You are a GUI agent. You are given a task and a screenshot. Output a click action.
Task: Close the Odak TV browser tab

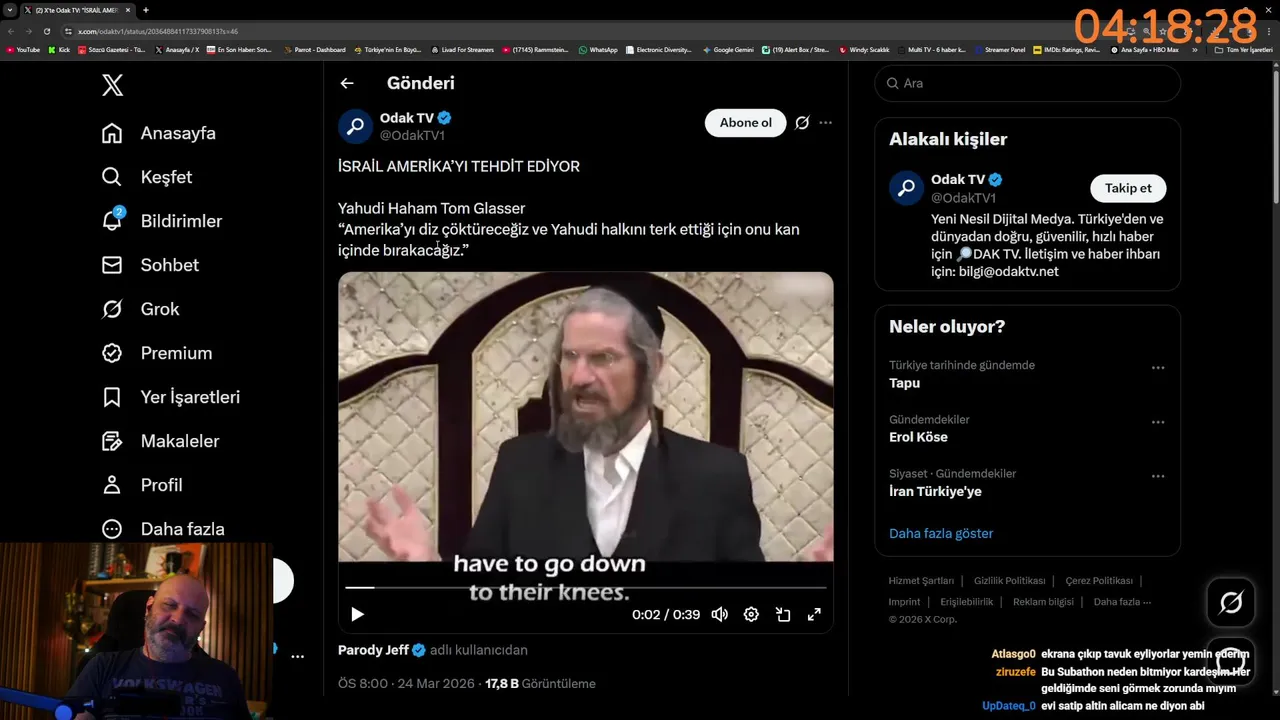[x=129, y=10]
